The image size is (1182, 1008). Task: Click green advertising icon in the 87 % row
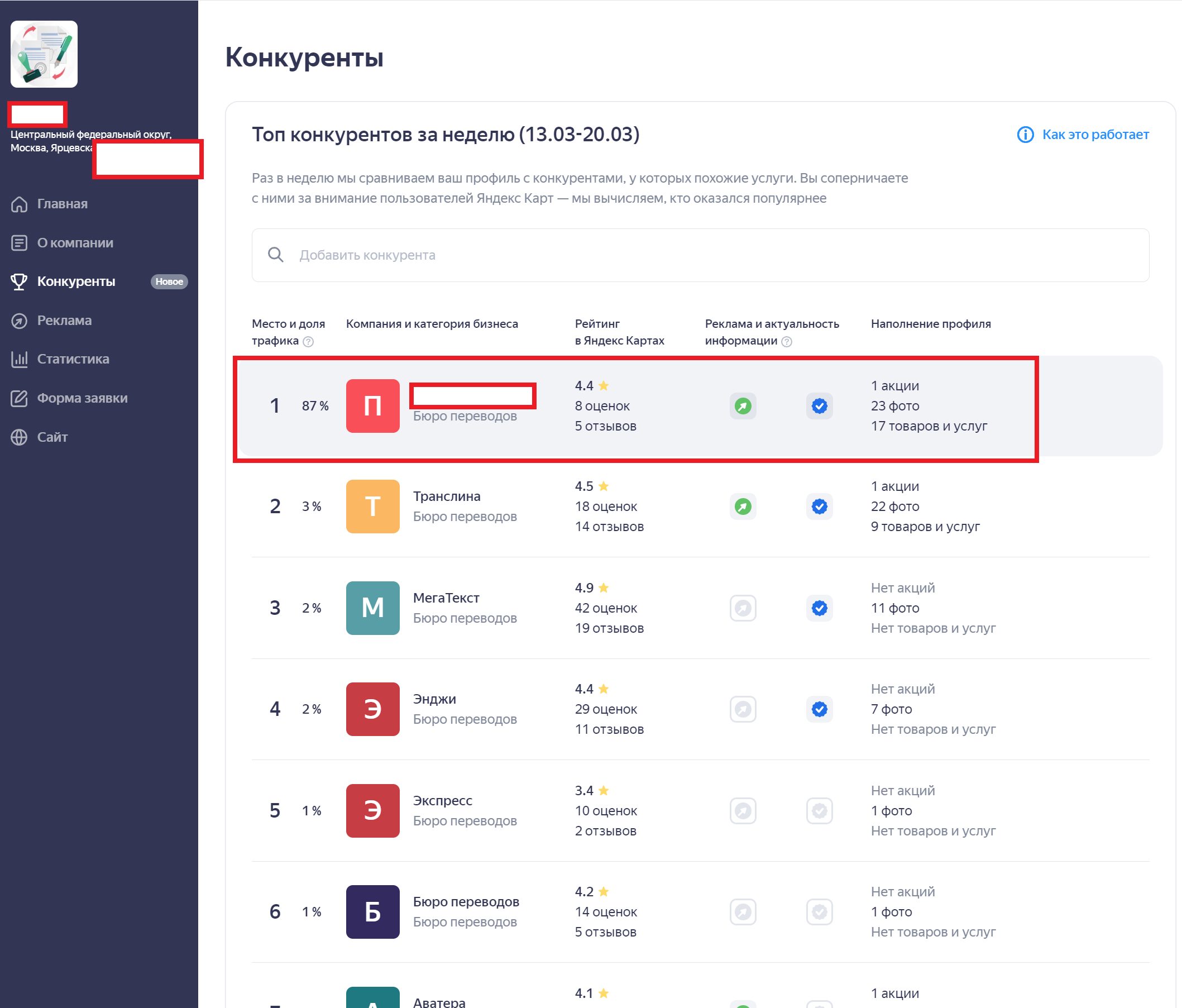tap(743, 406)
